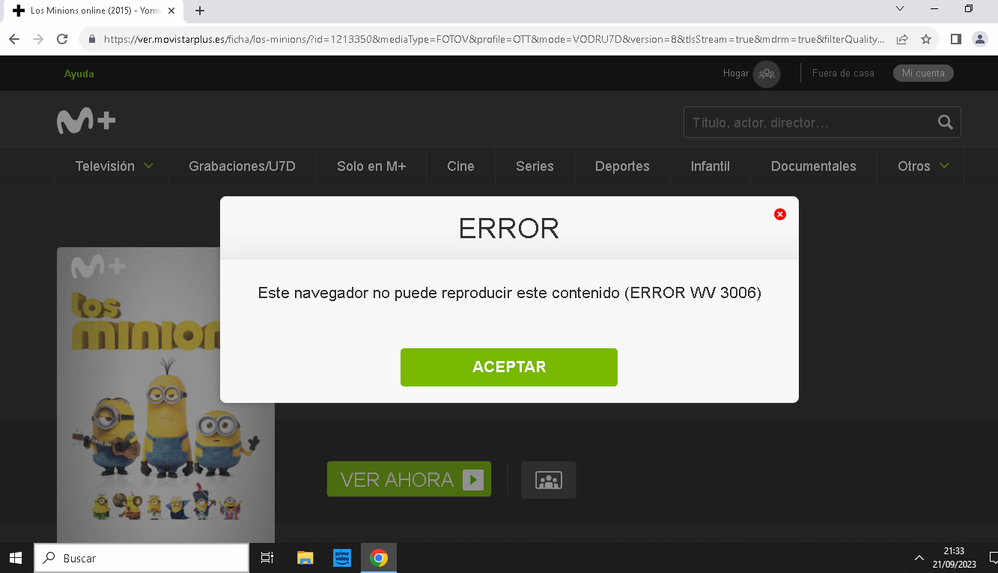Go back with browser back arrow

click(x=14, y=39)
